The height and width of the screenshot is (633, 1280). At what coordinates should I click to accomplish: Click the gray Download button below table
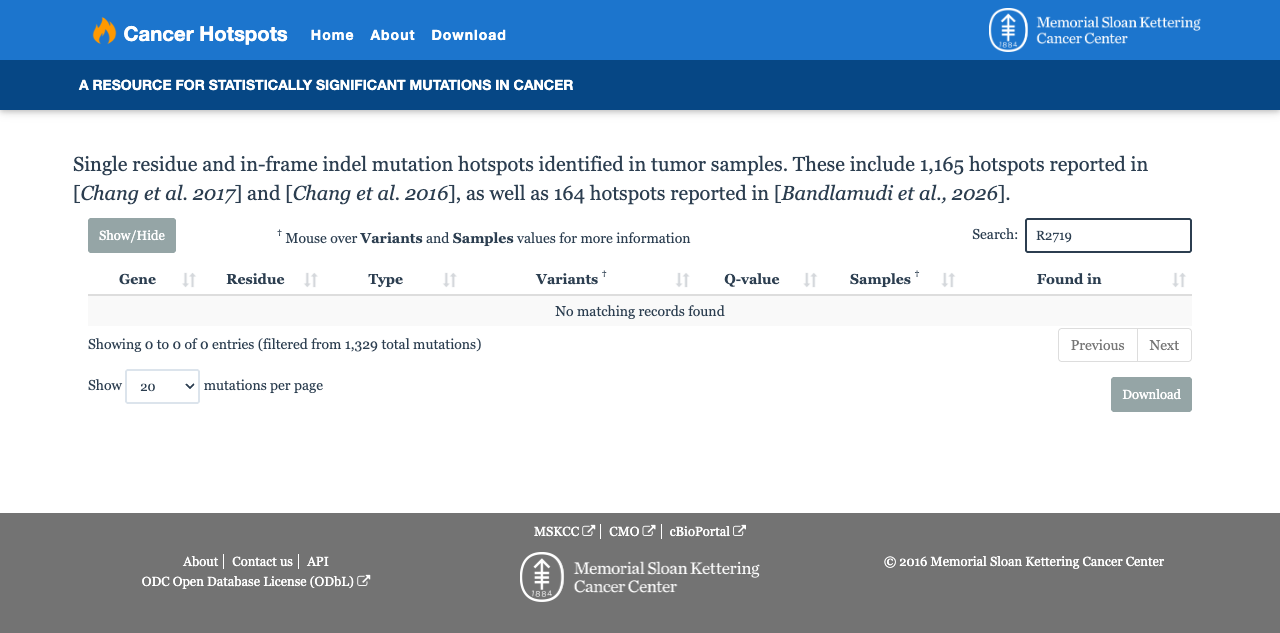1151,394
